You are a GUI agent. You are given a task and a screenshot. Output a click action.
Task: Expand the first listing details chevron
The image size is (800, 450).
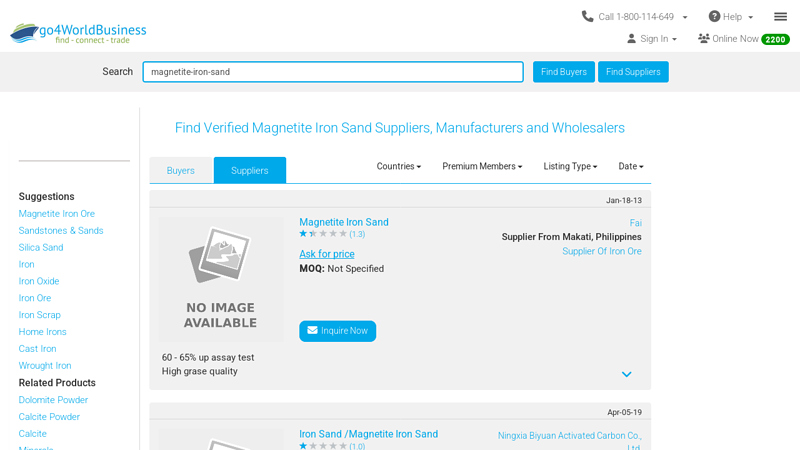(x=627, y=374)
